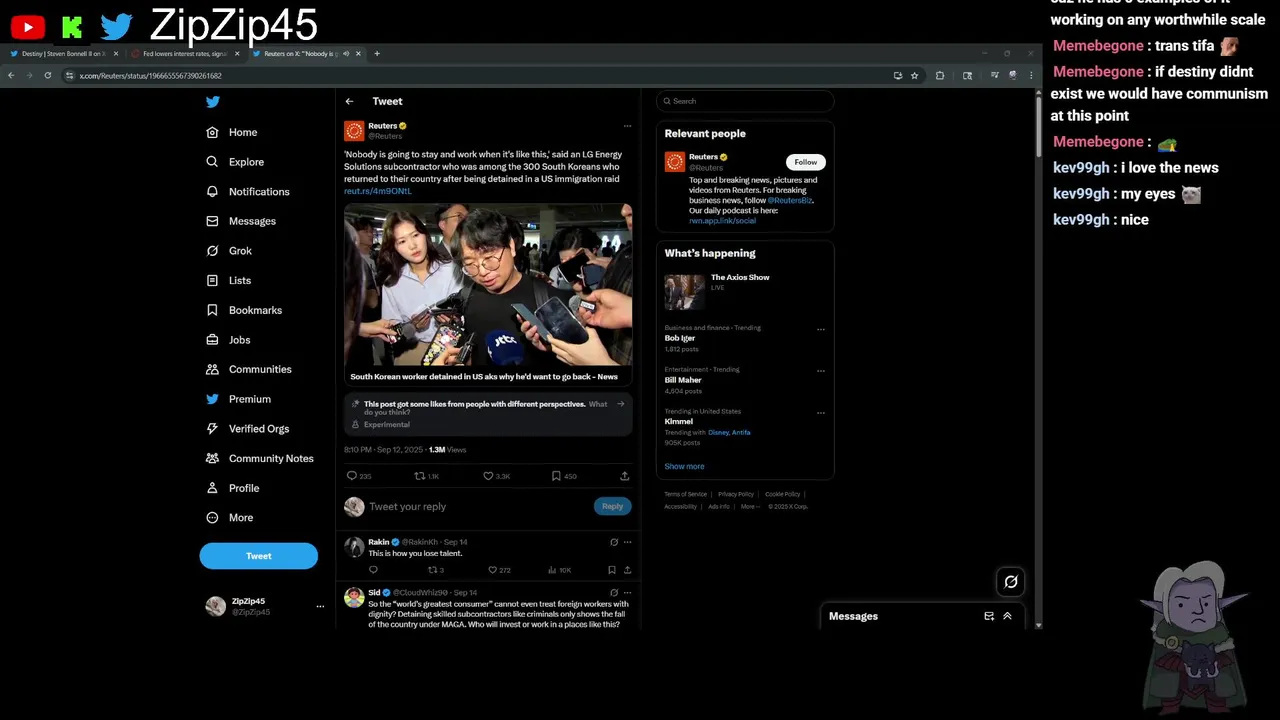Click Grok icon on Sid's reply
Viewport: 1280px width, 720px height.
[x=614, y=593]
